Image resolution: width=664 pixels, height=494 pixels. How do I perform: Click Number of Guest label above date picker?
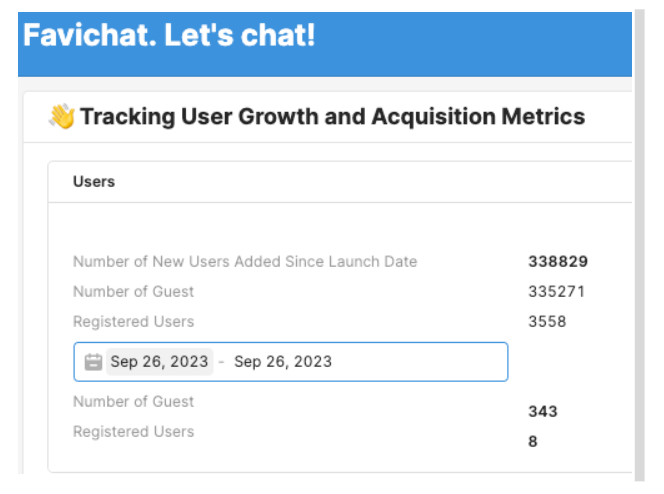134,292
